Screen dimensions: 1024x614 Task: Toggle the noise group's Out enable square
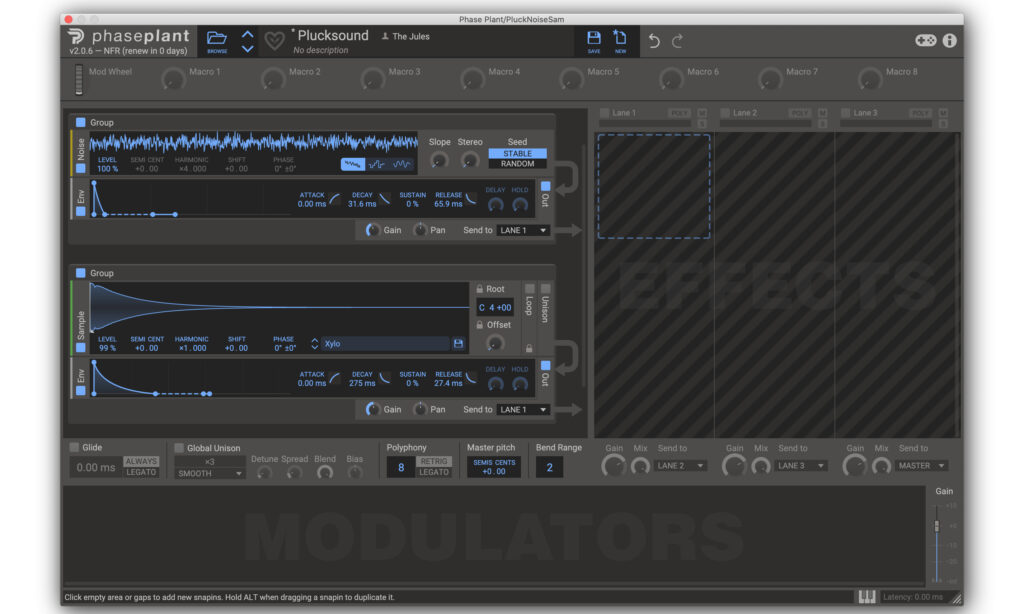545,186
